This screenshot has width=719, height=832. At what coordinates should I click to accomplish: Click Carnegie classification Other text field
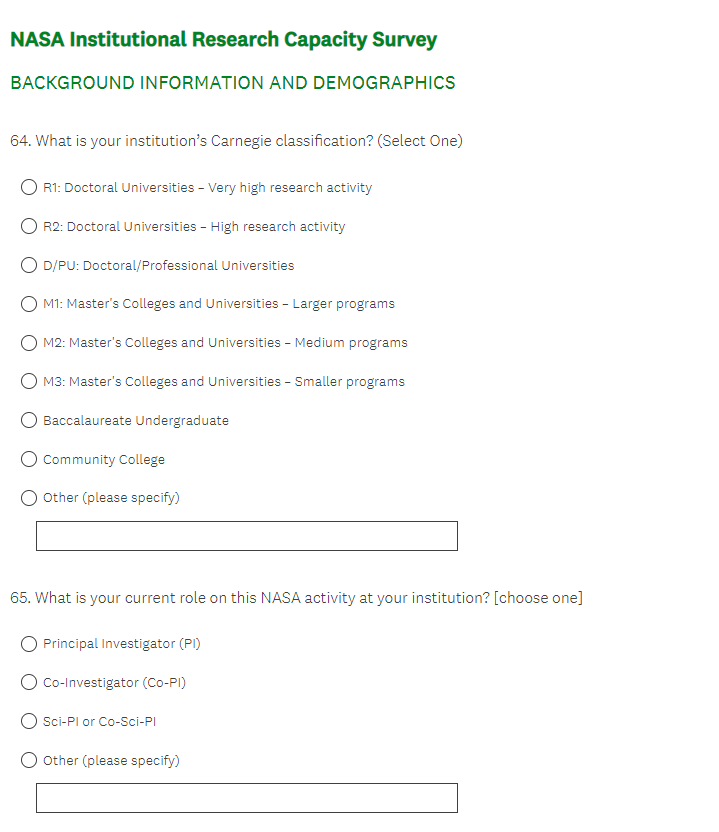pos(246,536)
